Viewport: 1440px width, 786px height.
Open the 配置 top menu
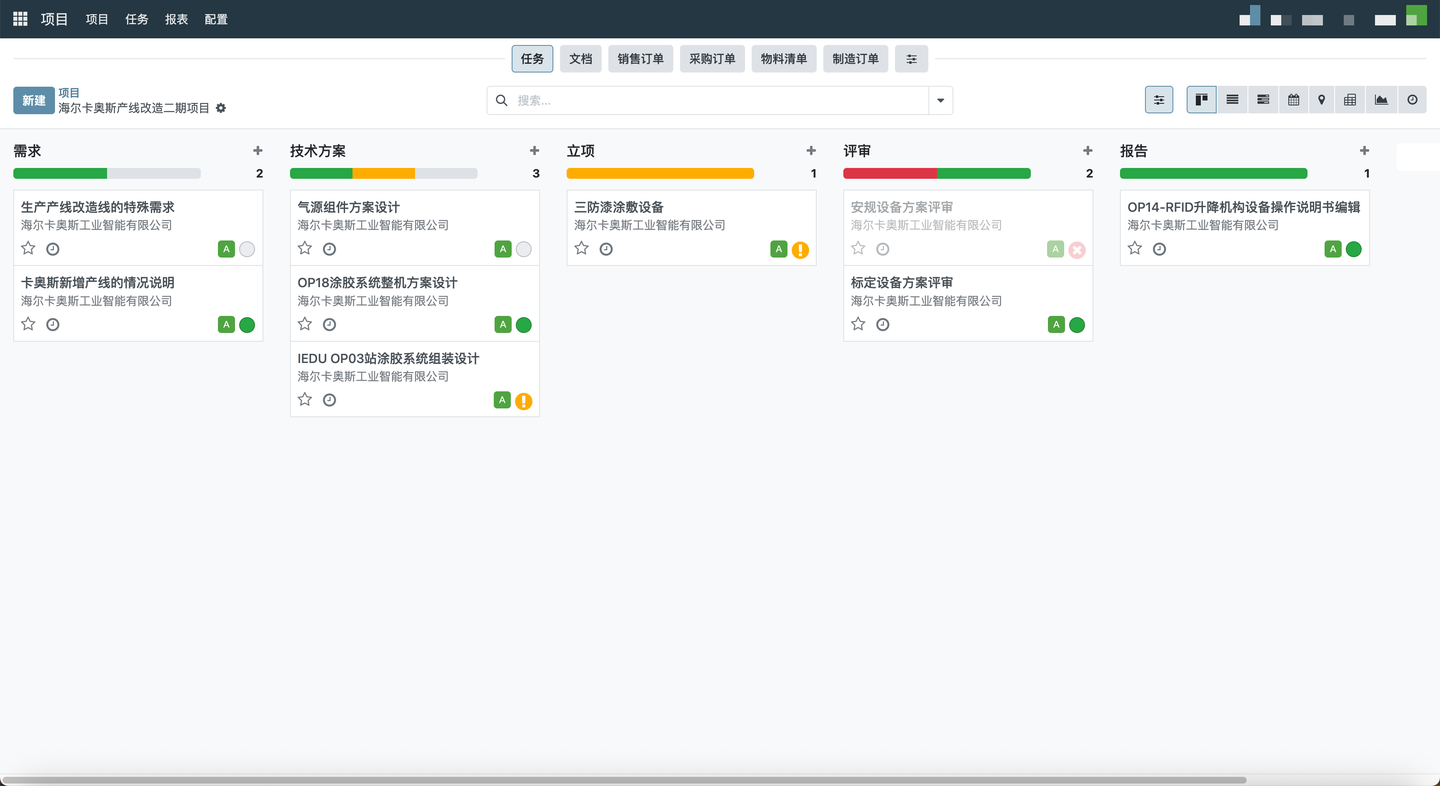click(x=216, y=19)
